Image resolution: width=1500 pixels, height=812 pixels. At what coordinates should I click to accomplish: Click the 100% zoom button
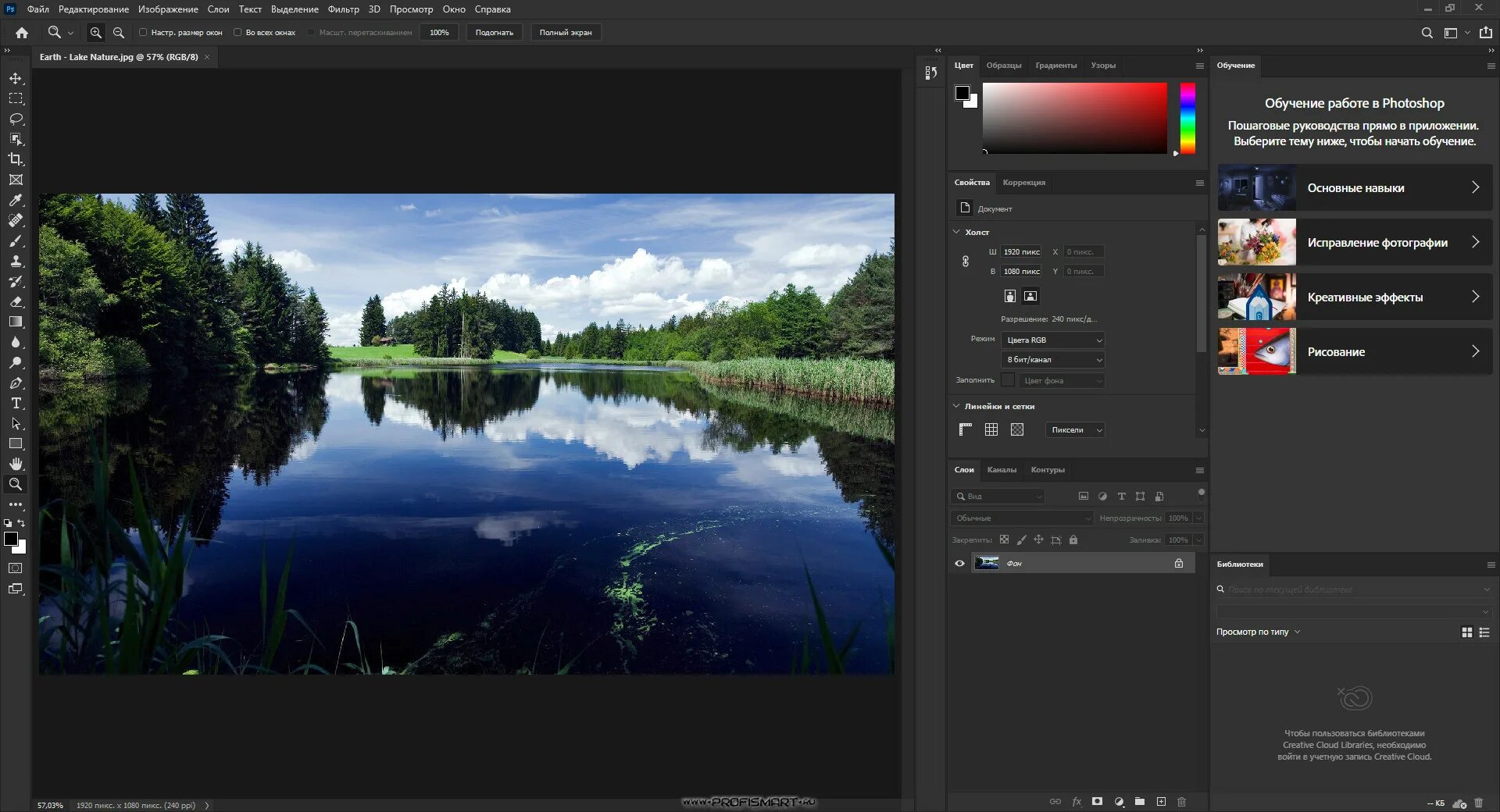click(439, 33)
